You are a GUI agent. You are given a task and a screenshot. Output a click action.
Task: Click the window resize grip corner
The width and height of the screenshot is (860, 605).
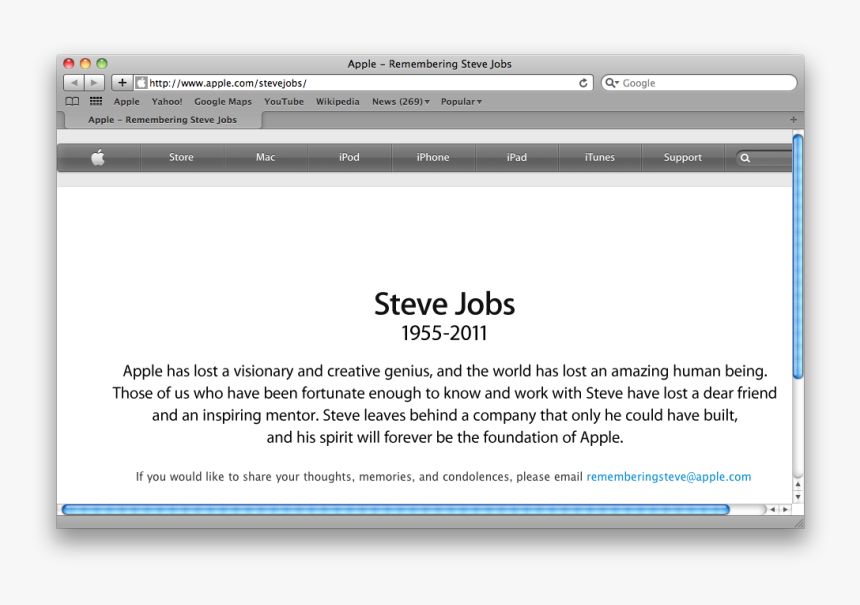[799, 524]
